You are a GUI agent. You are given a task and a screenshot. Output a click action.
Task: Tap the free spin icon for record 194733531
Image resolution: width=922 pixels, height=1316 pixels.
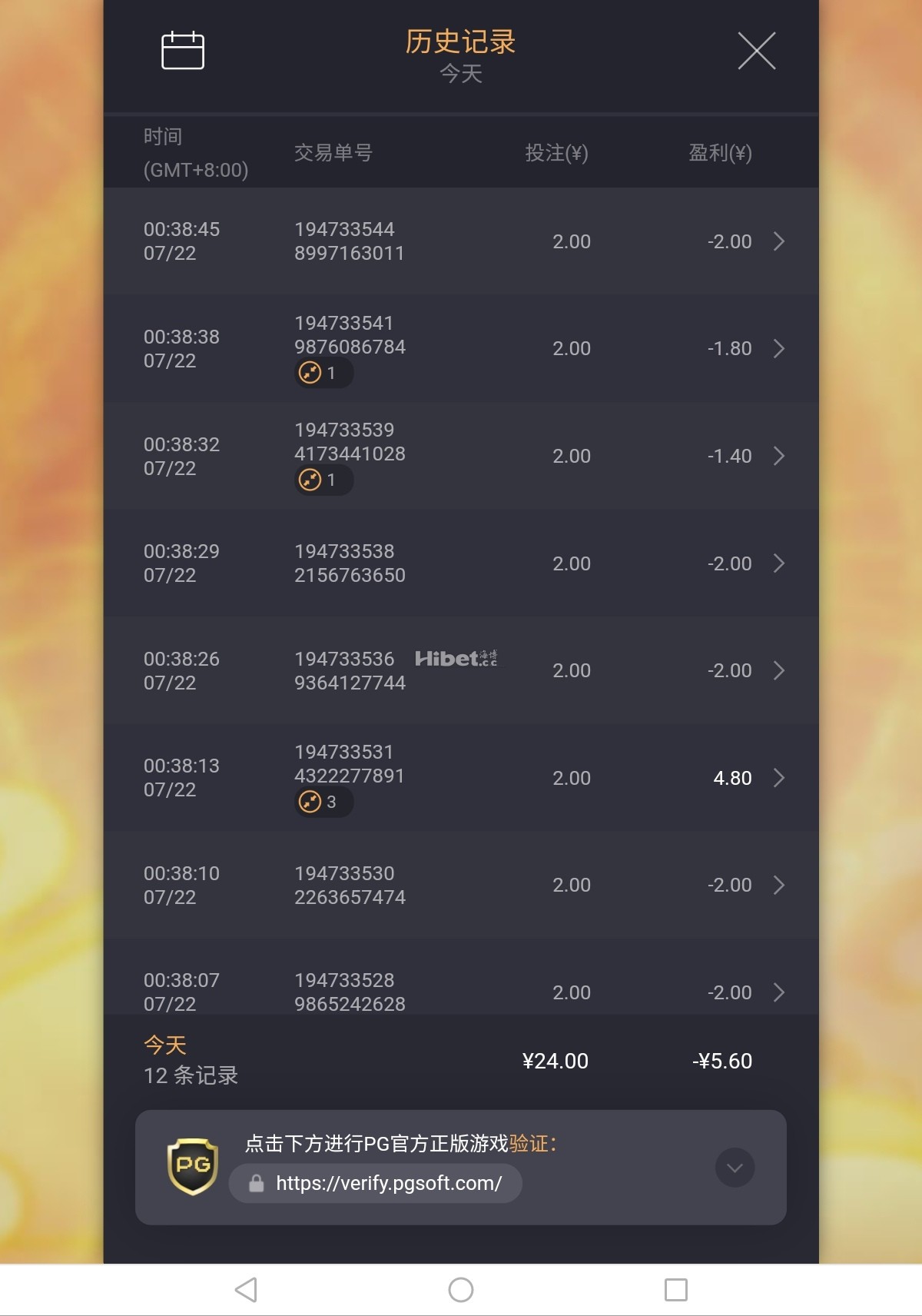point(310,803)
